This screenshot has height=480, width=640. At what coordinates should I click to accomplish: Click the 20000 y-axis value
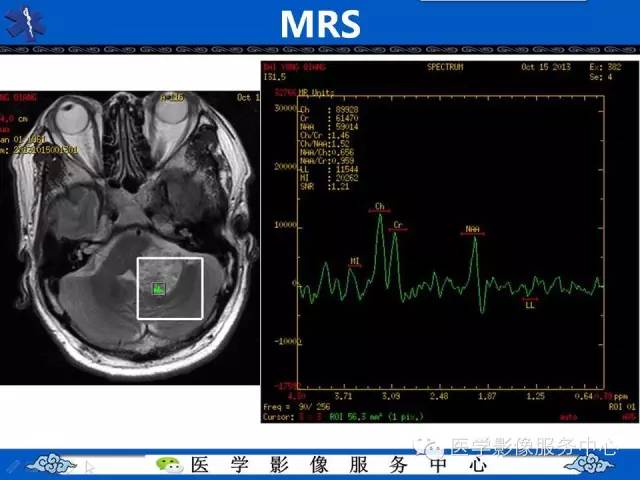286,167
